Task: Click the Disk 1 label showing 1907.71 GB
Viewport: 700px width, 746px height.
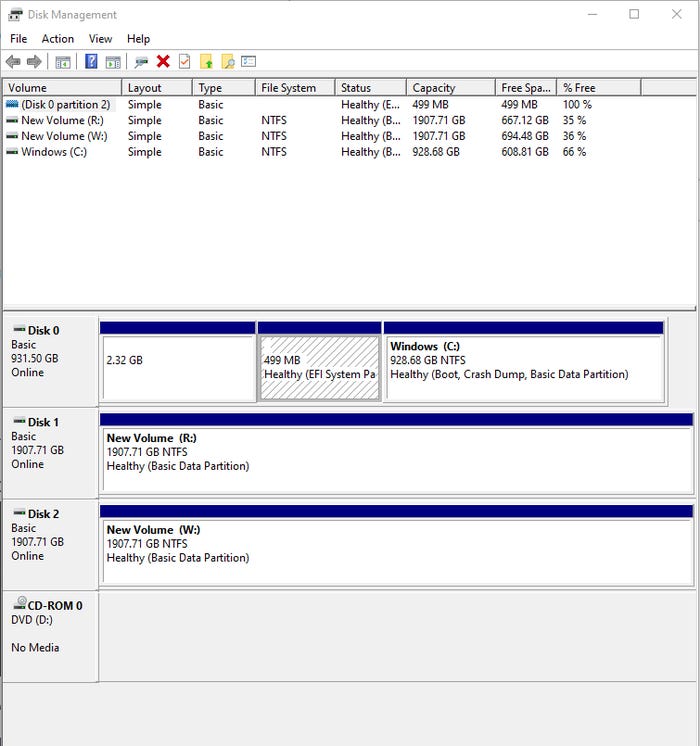Action: 50,452
